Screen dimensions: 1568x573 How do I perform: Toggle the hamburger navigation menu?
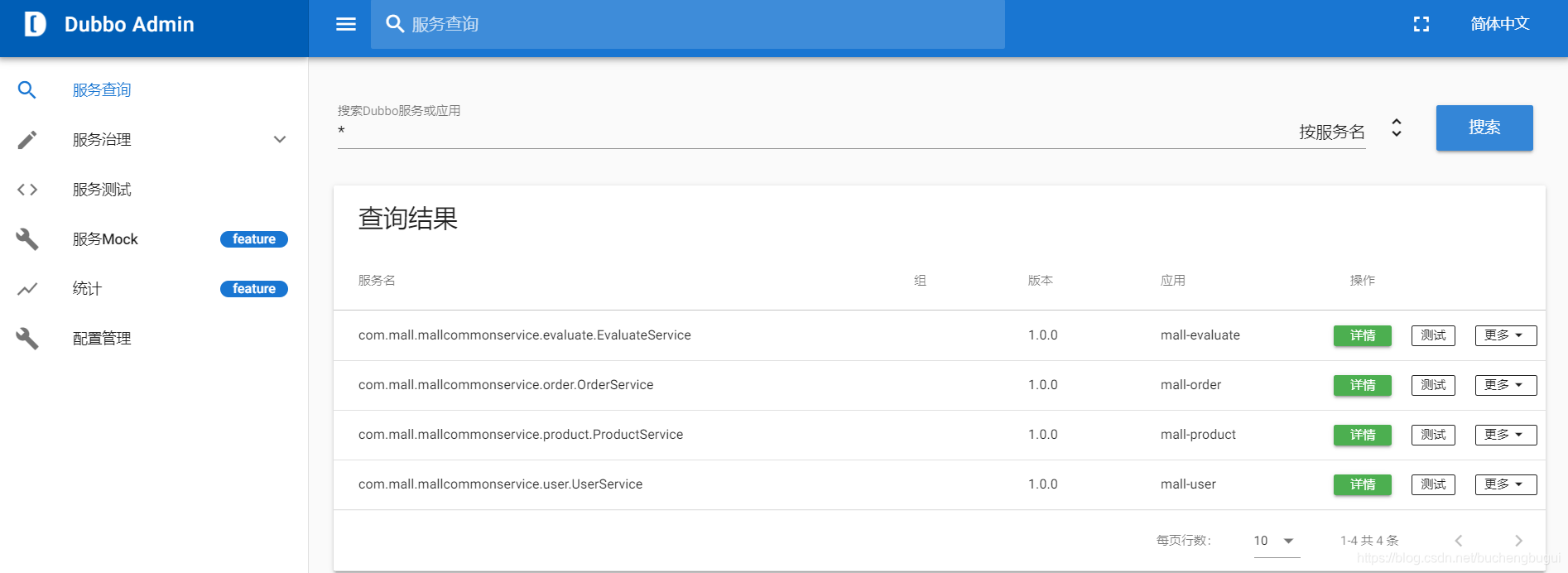(346, 24)
